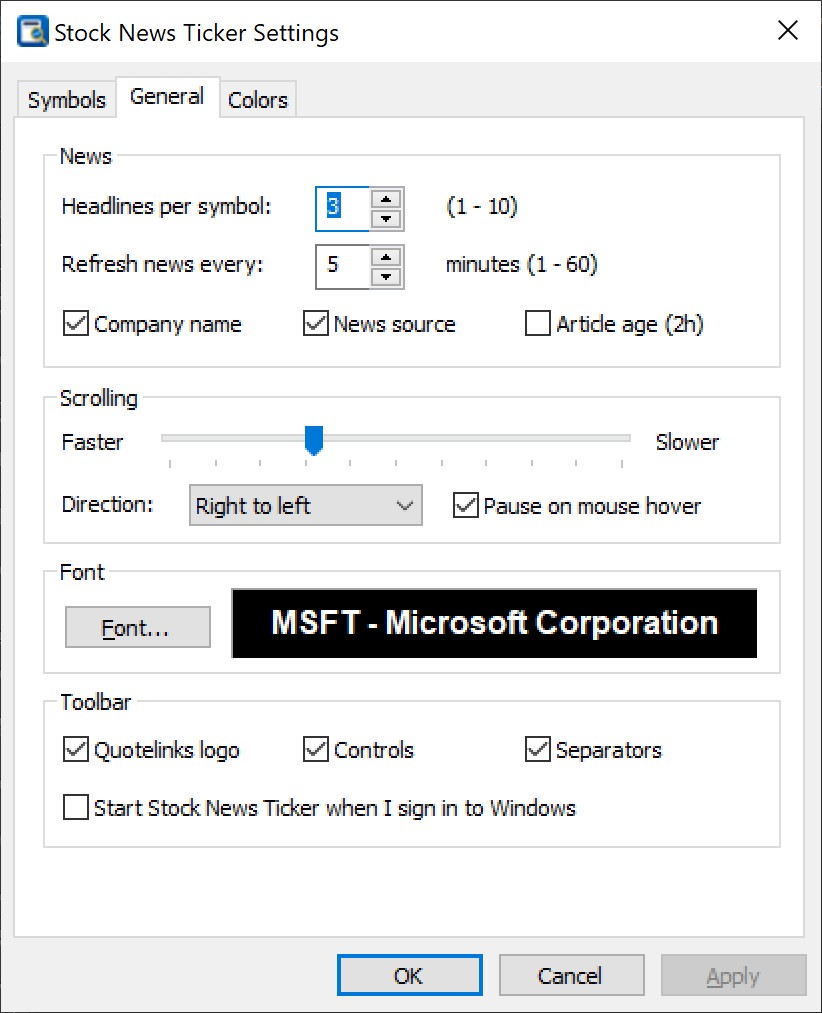Viewport: 822px width, 1013px height.
Task: Select the General tab
Action: click(167, 96)
